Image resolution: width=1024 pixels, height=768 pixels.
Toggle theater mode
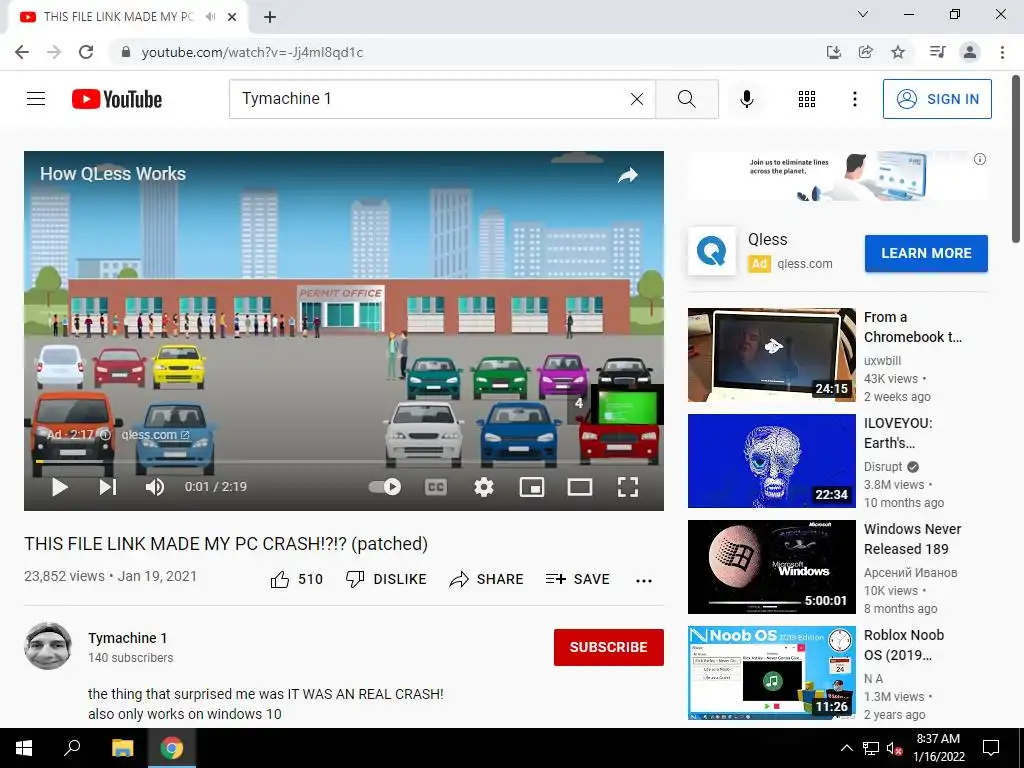click(x=580, y=487)
